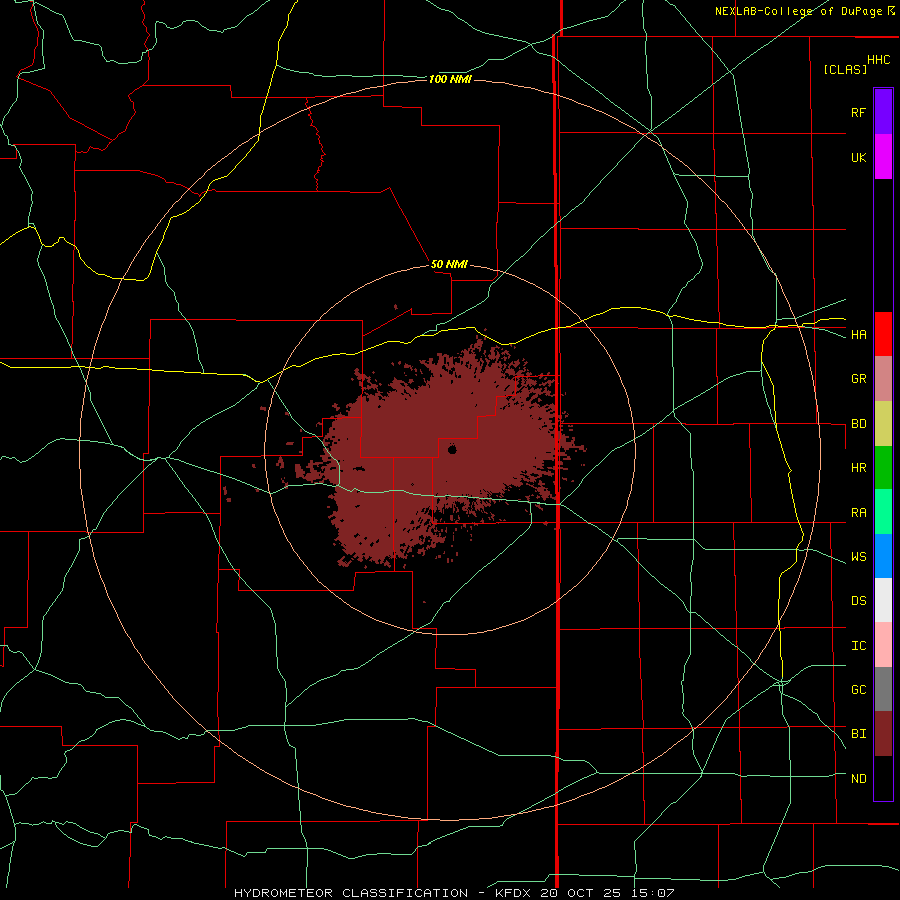Click the GC gray color swatch

coord(883,689)
